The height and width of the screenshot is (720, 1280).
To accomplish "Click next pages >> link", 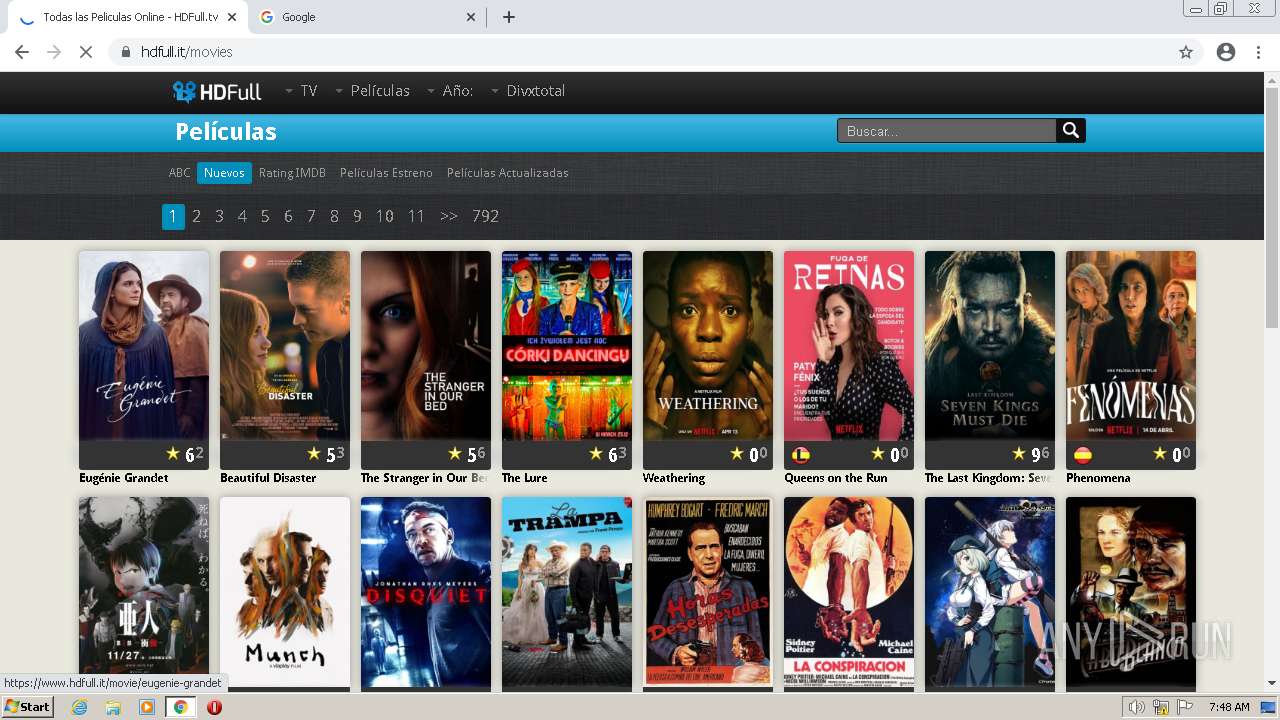I will pyautogui.click(x=449, y=216).
